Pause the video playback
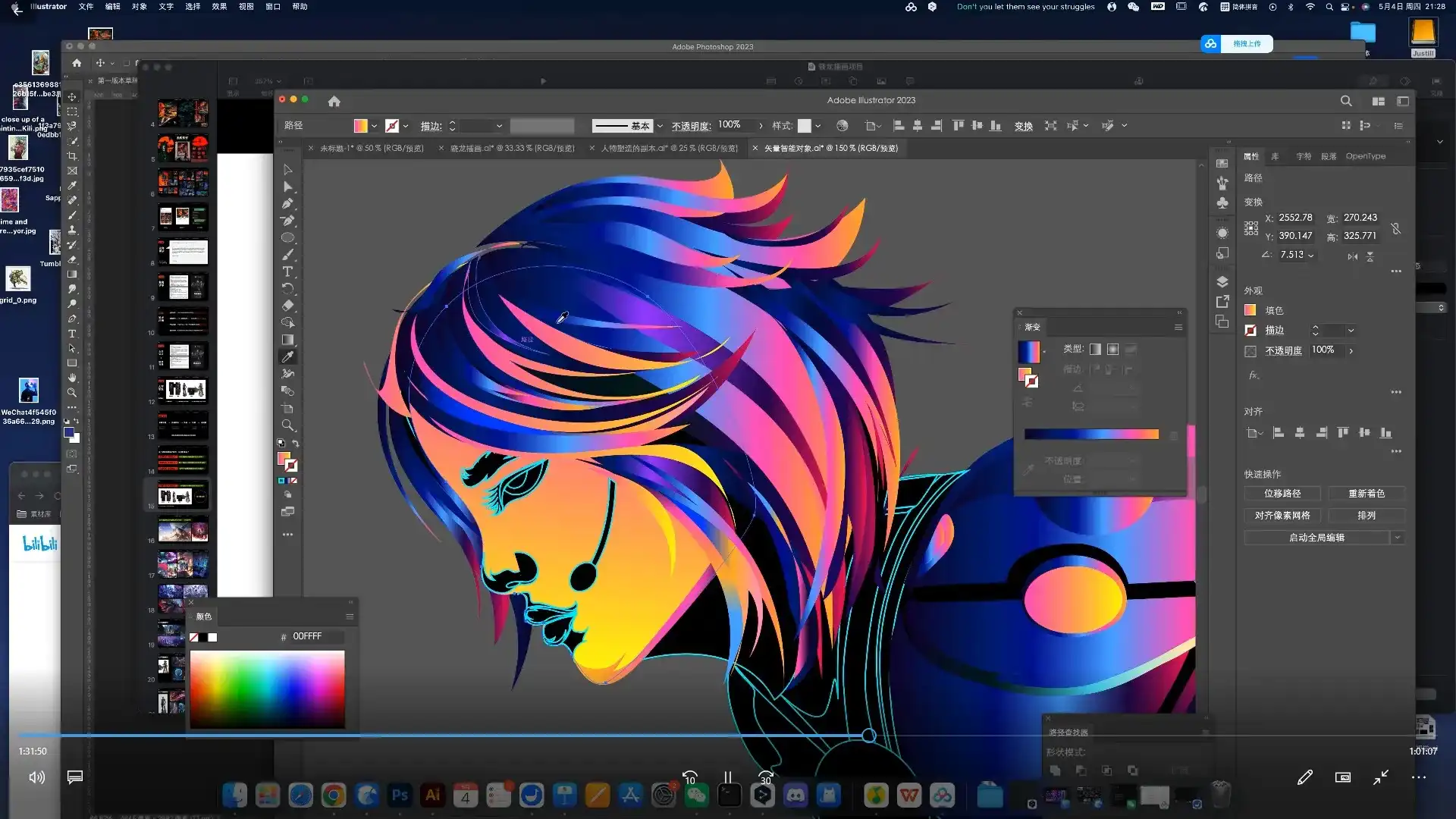The height and width of the screenshot is (819, 1456). [727, 777]
